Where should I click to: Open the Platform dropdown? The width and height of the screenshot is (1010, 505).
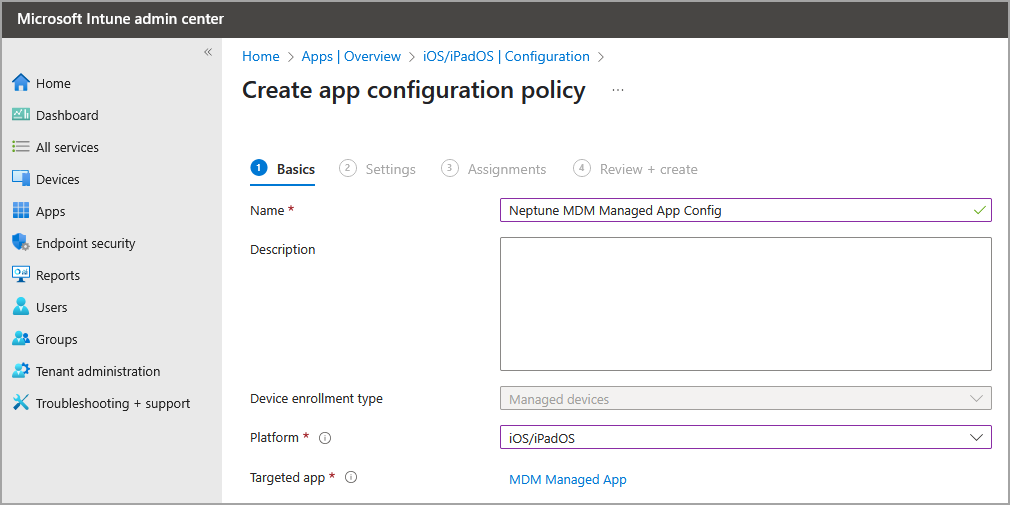[746, 437]
